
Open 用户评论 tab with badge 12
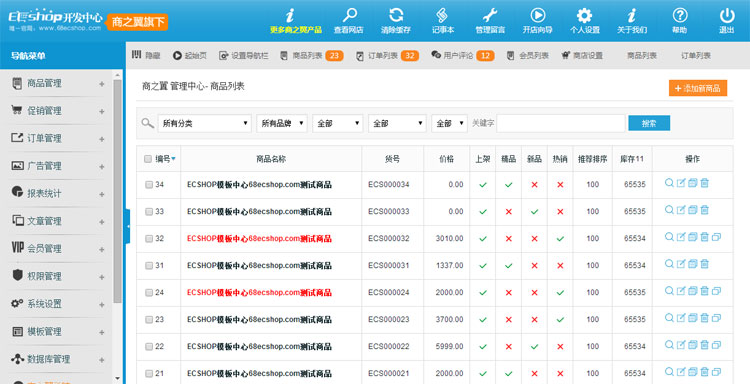click(x=463, y=55)
